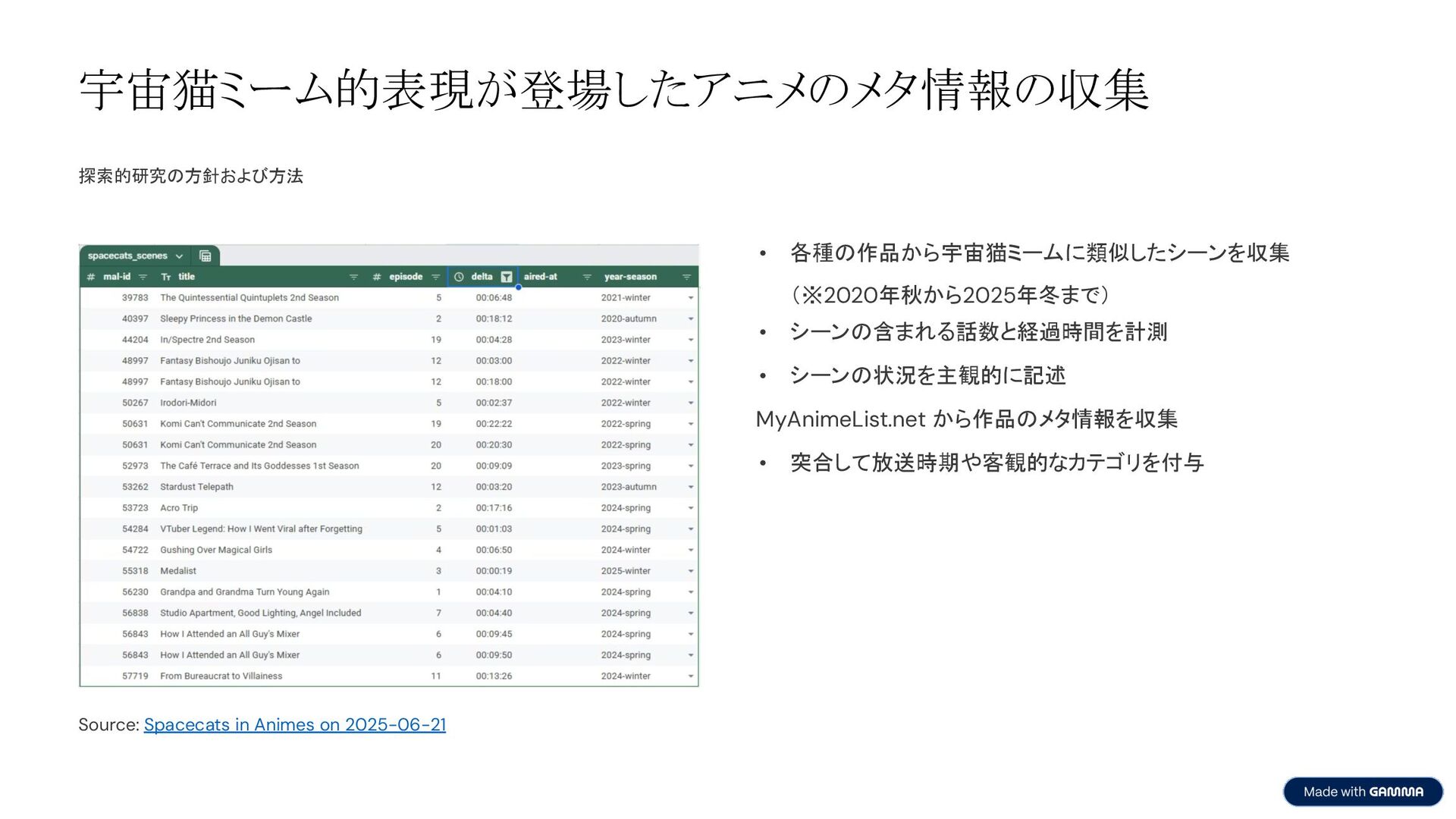Select bullet 突合して放送時期や客観的なカテゴリを付与
Screen dimensions: 1456x819
point(997,463)
